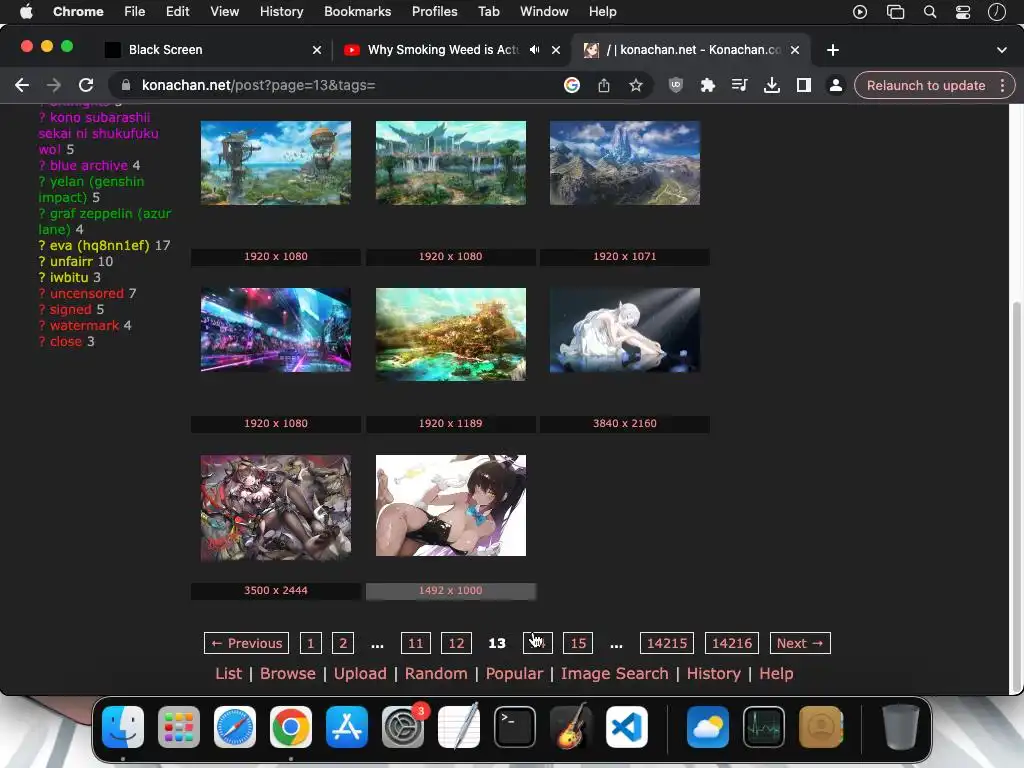Viewport: 1024px width, 768px height.
Task: Jump to page 2
Action: [343, 643]
